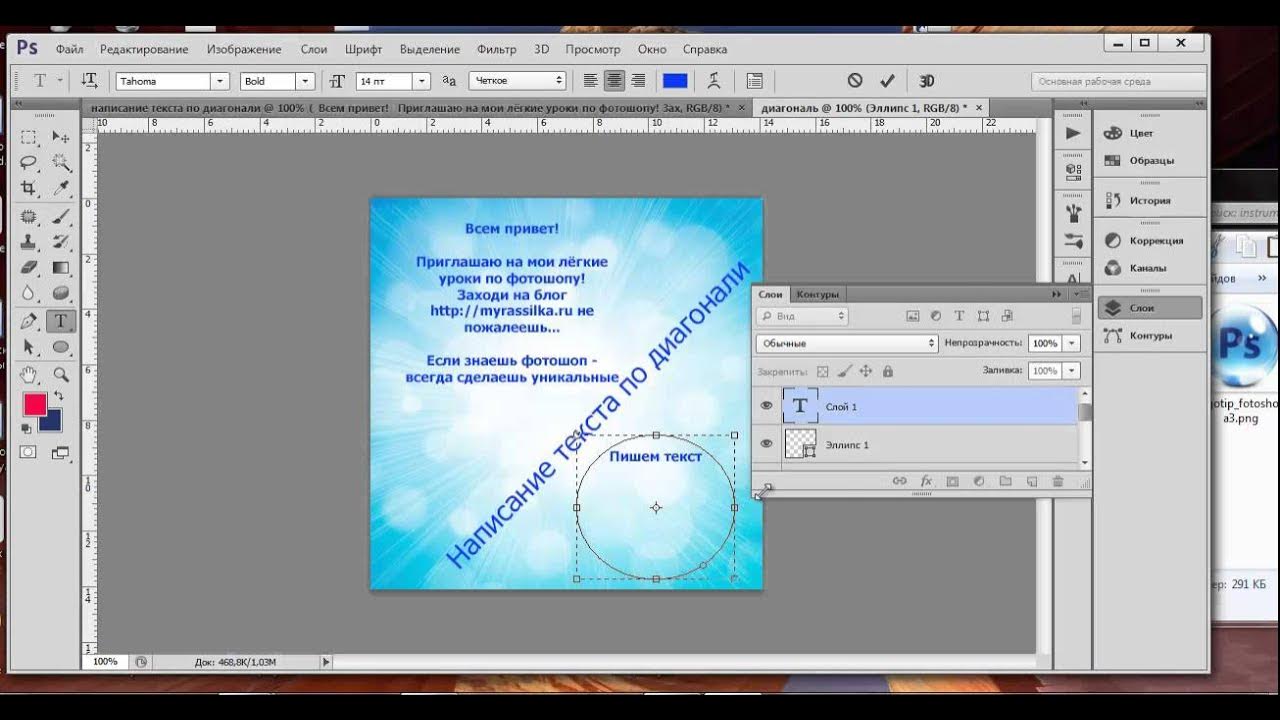Select the Crop tool
Image resolution: width=1280 pixels, height=720 pixels.
pos(29,188)
